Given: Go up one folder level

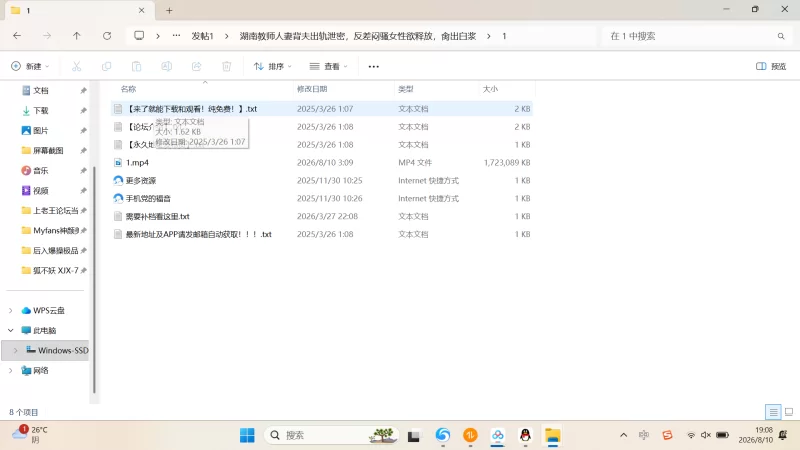Looking at the screenshot, I should pyautogui.click(x=77, y=36).
